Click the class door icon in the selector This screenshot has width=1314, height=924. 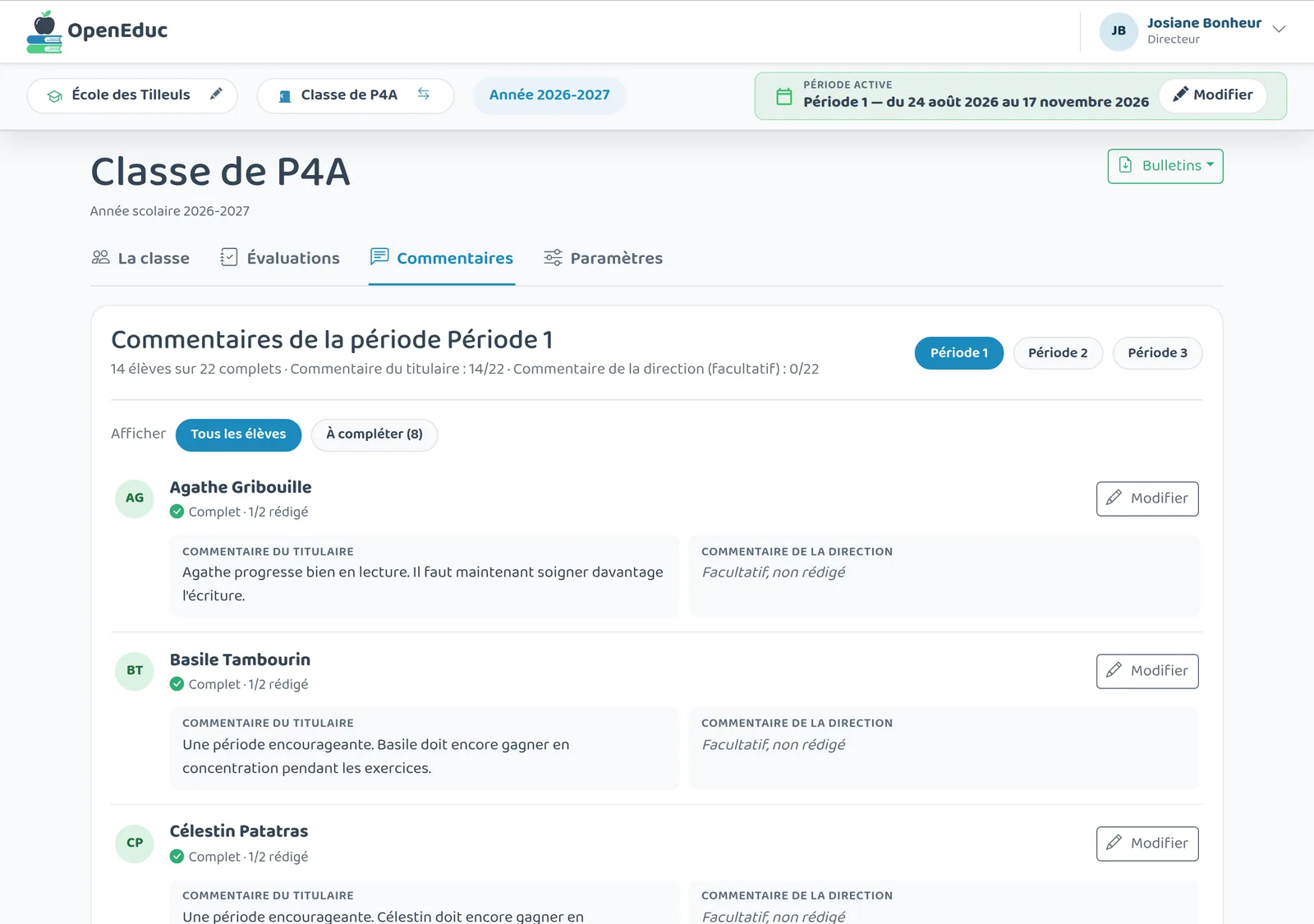285,96
